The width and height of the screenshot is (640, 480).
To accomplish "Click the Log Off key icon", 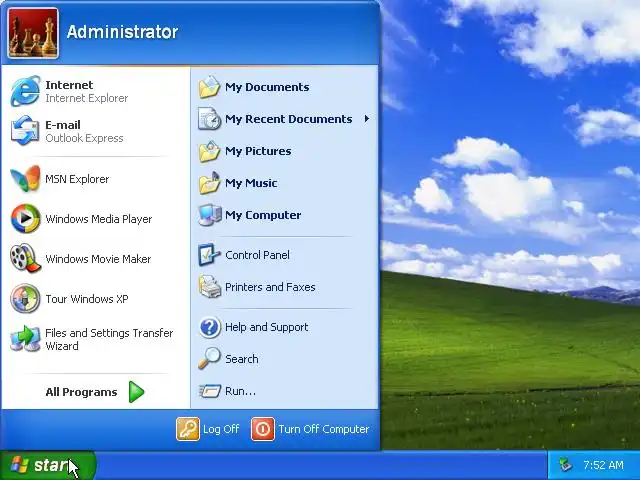I will click(x=188, y=429).
